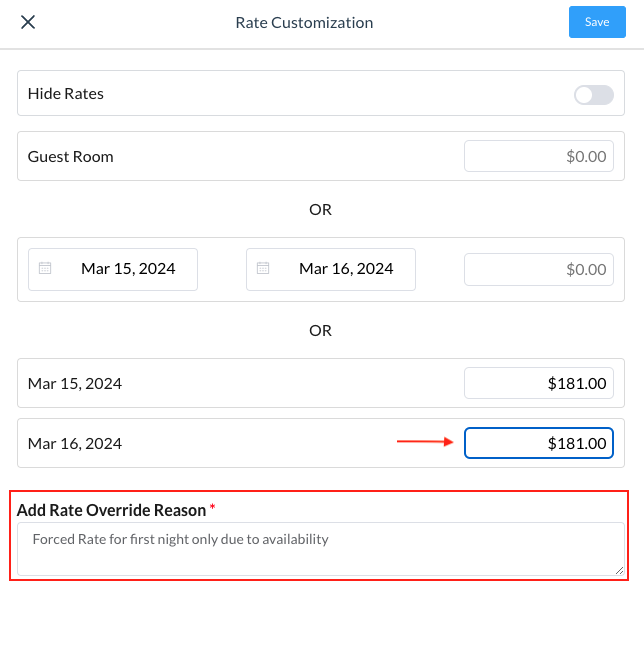Screen dimensions: 644x663
Task: Click the date range $0.00 rate field
Action: coord(539,269)
